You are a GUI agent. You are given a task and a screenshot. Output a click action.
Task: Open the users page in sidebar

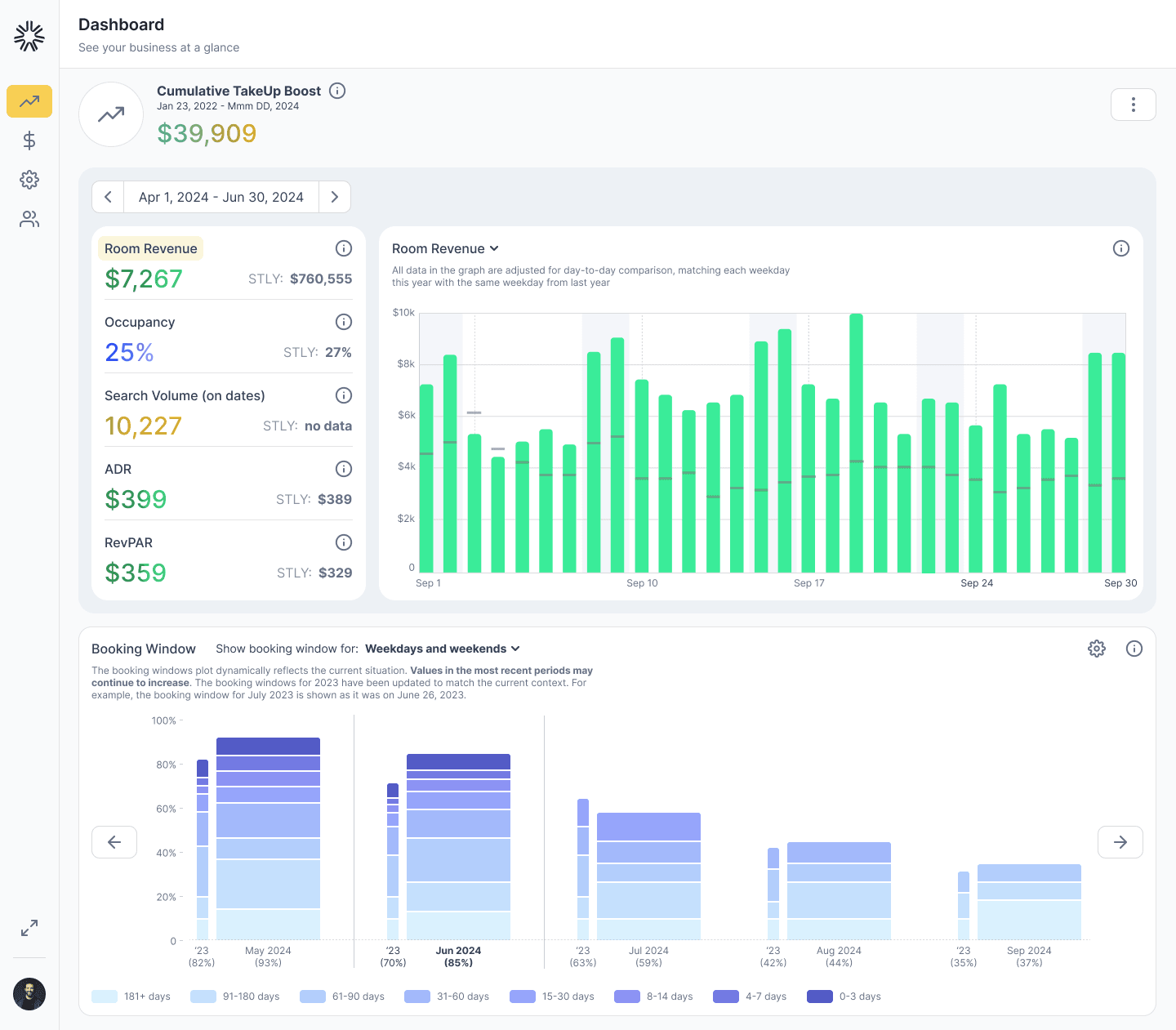pyautogui.click(x=29, y=219)
